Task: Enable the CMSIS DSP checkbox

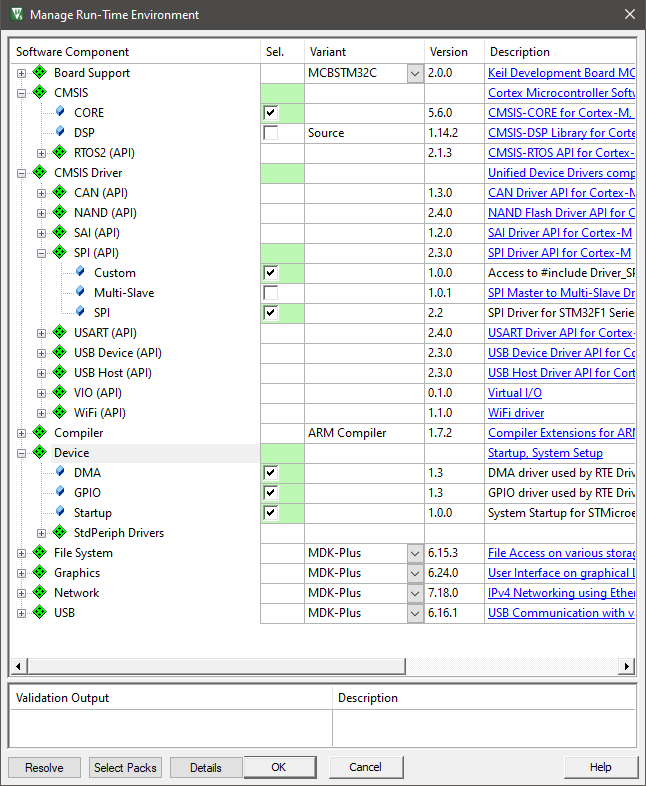Action: tap(271, 132)
